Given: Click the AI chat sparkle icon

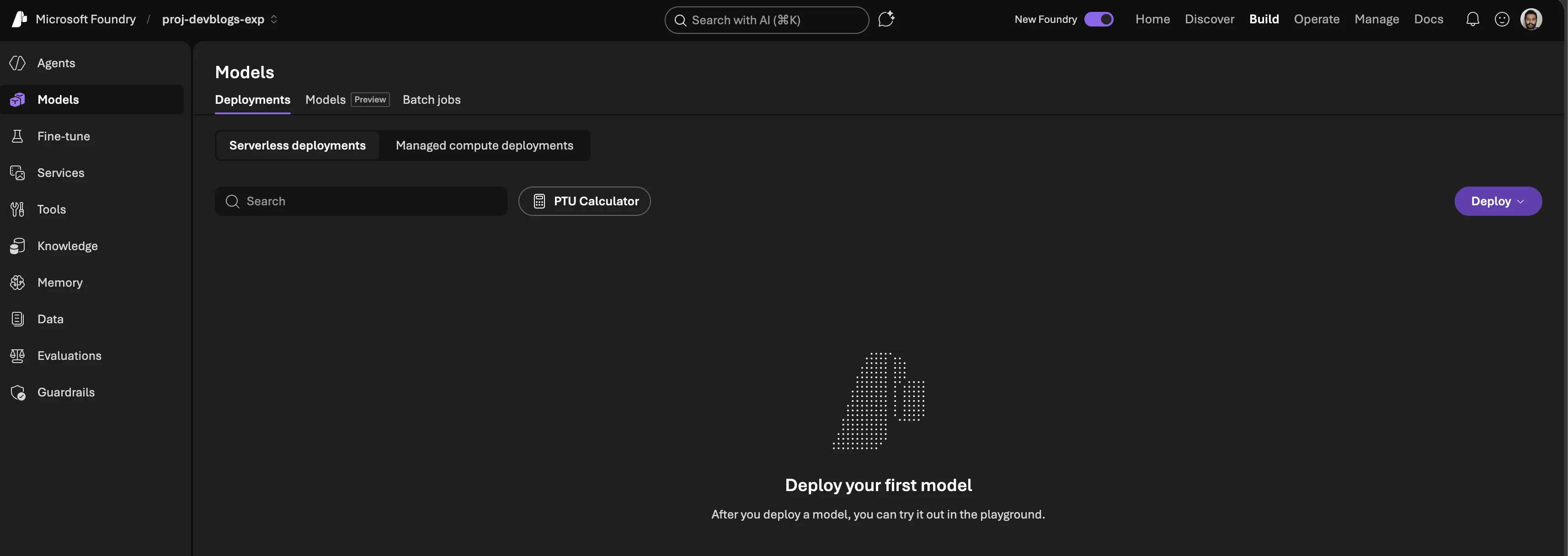Looking at the screenshot, I should click(x=886, y=20).
